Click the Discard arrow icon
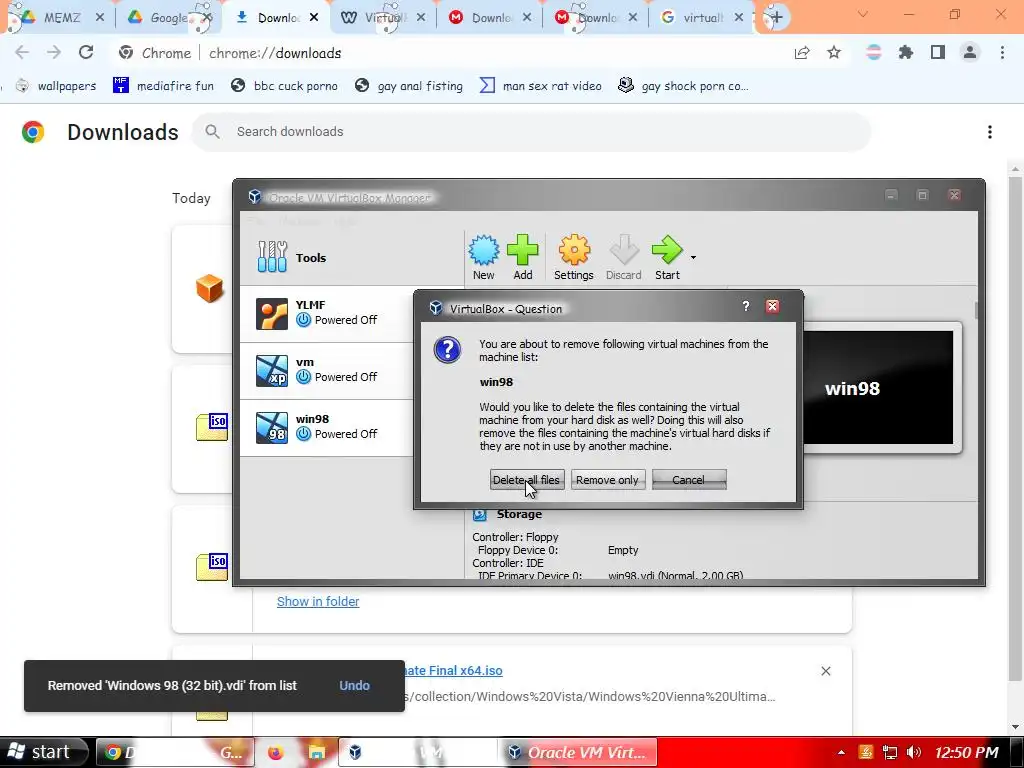The image size is (1024, 768). (624, 257)
